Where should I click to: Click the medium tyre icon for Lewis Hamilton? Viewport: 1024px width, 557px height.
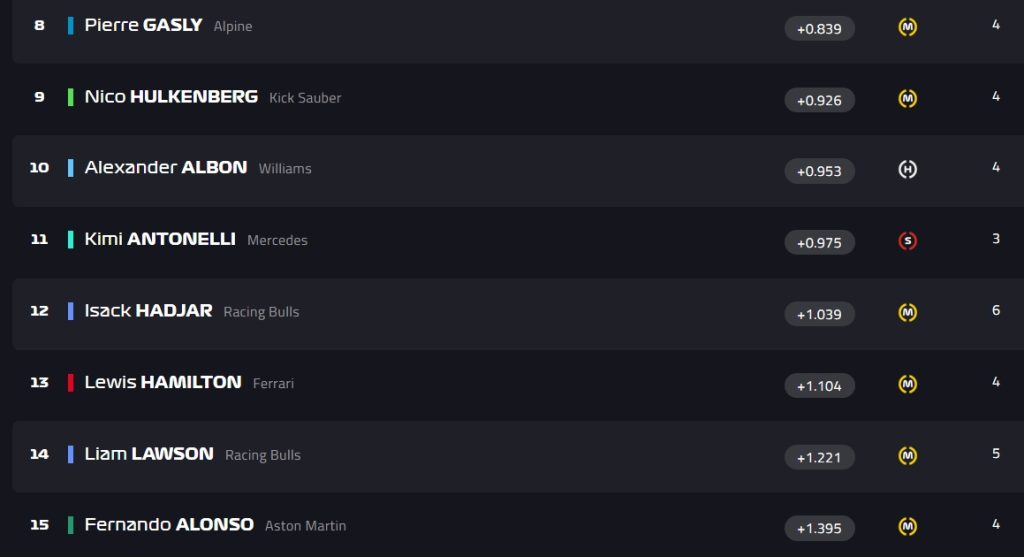pos(907,384)
